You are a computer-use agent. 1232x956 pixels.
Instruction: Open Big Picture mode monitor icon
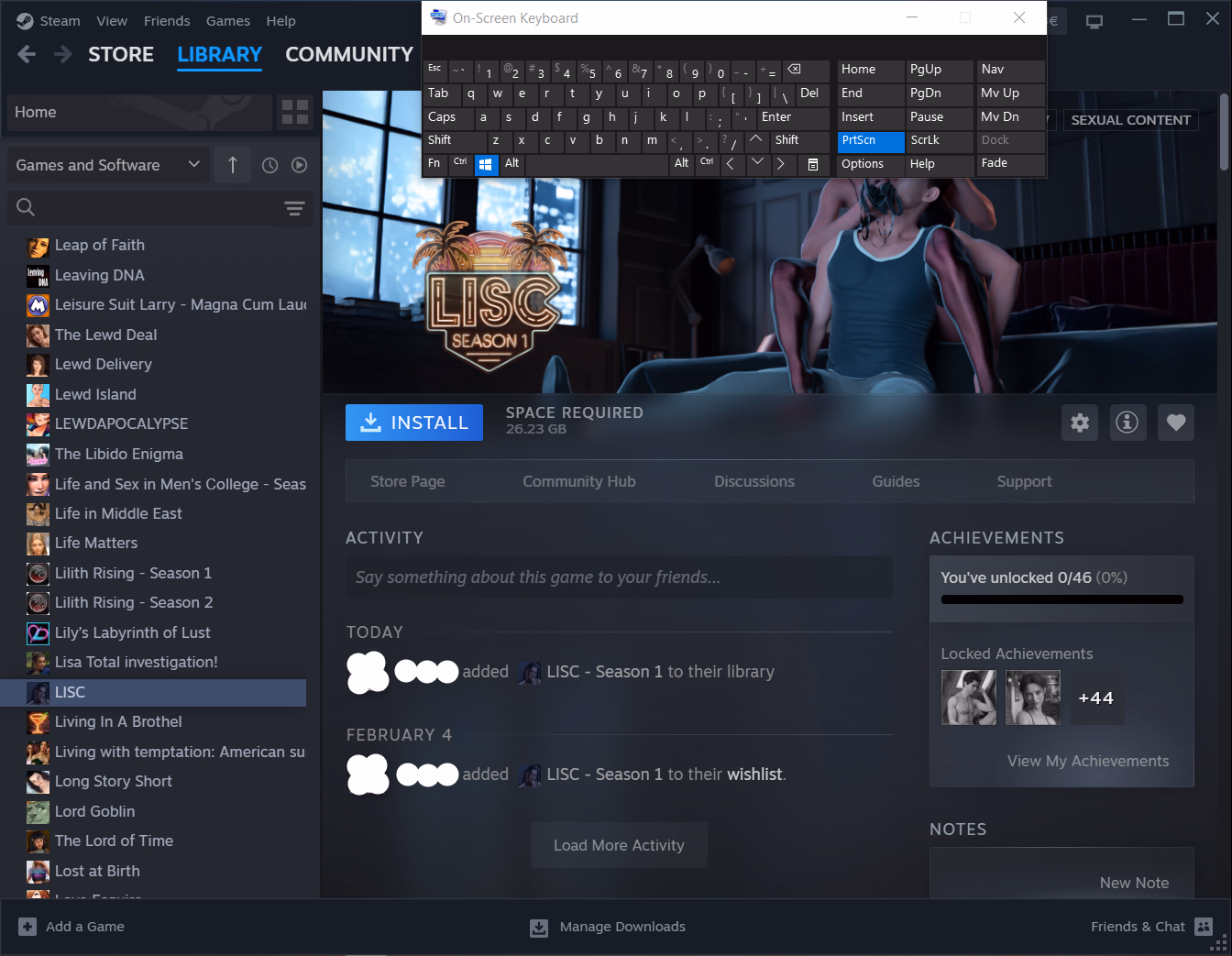click(x=1094, y=21)
